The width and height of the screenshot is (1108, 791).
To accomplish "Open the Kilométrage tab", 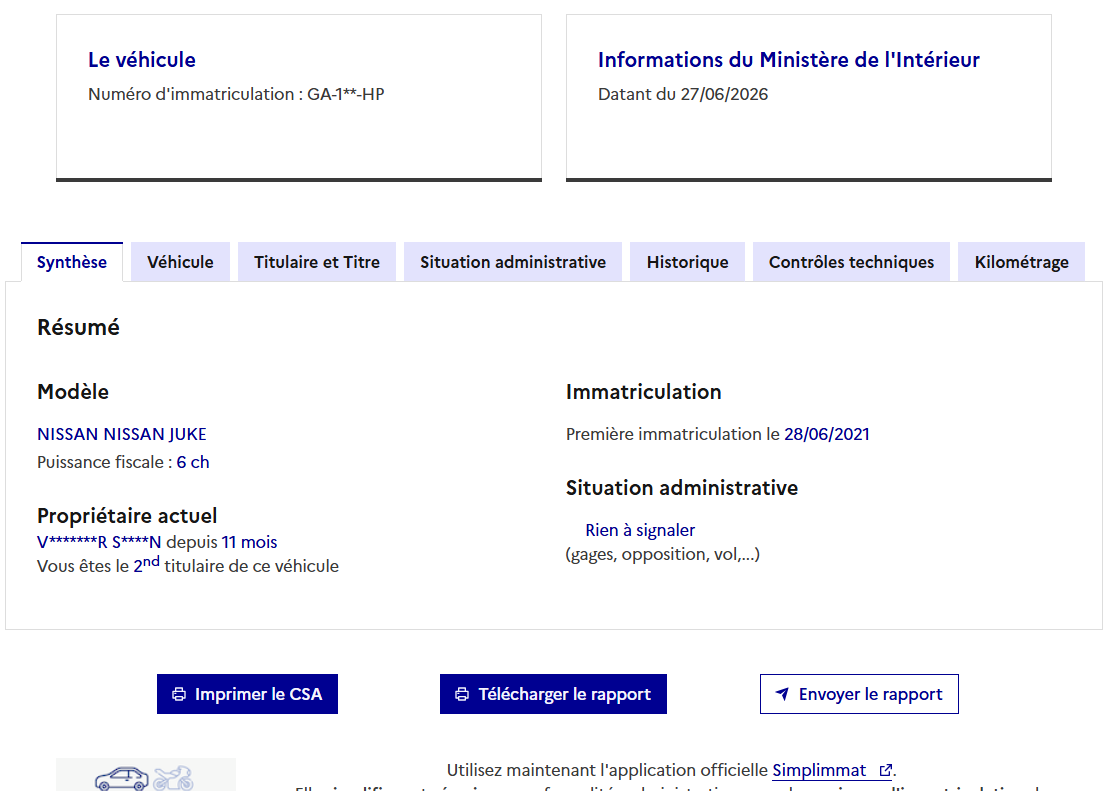I will pyautogui.click(x=1022, y=262).
